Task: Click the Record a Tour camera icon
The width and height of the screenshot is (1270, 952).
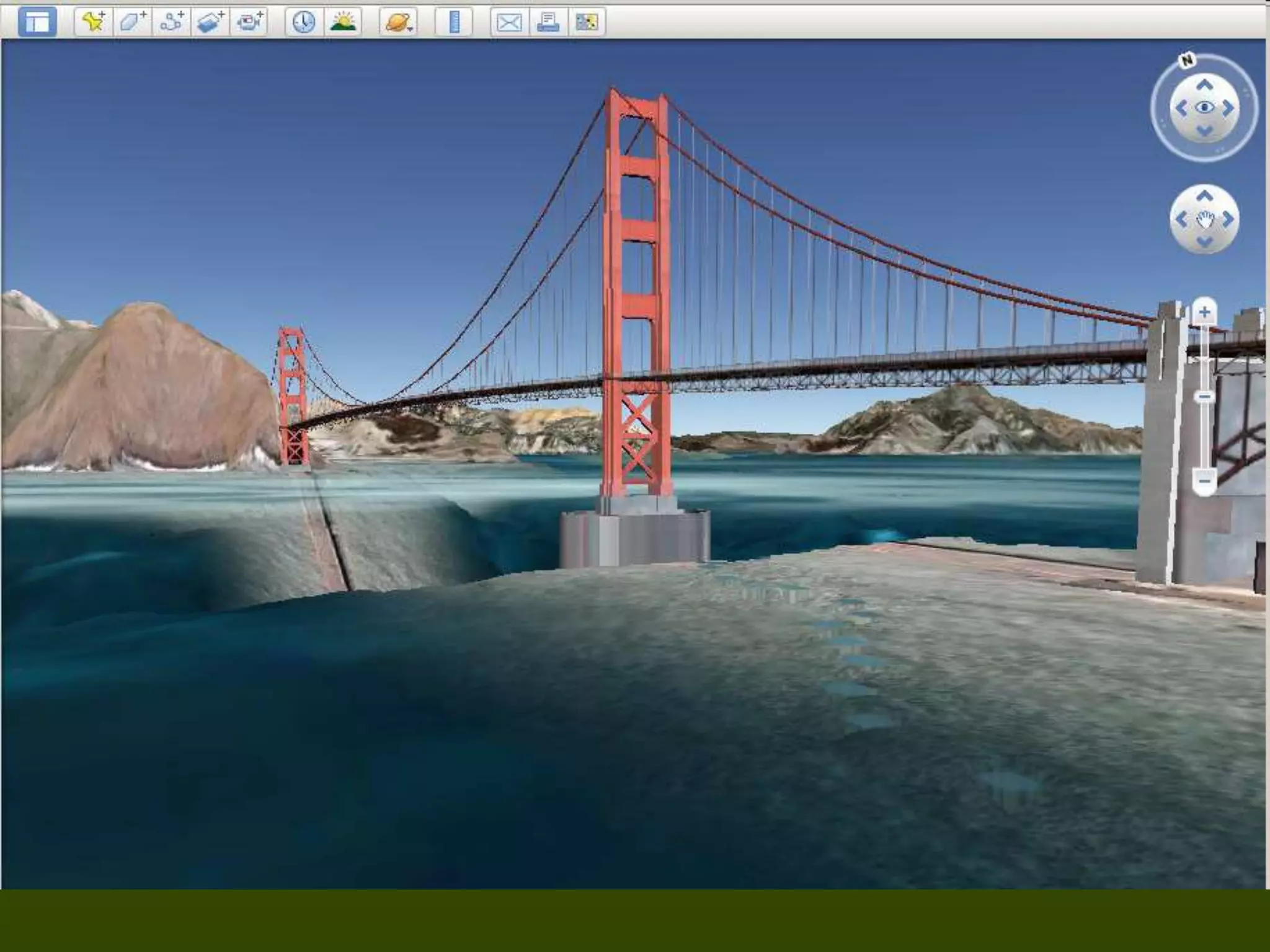Action: click(249, 23)
